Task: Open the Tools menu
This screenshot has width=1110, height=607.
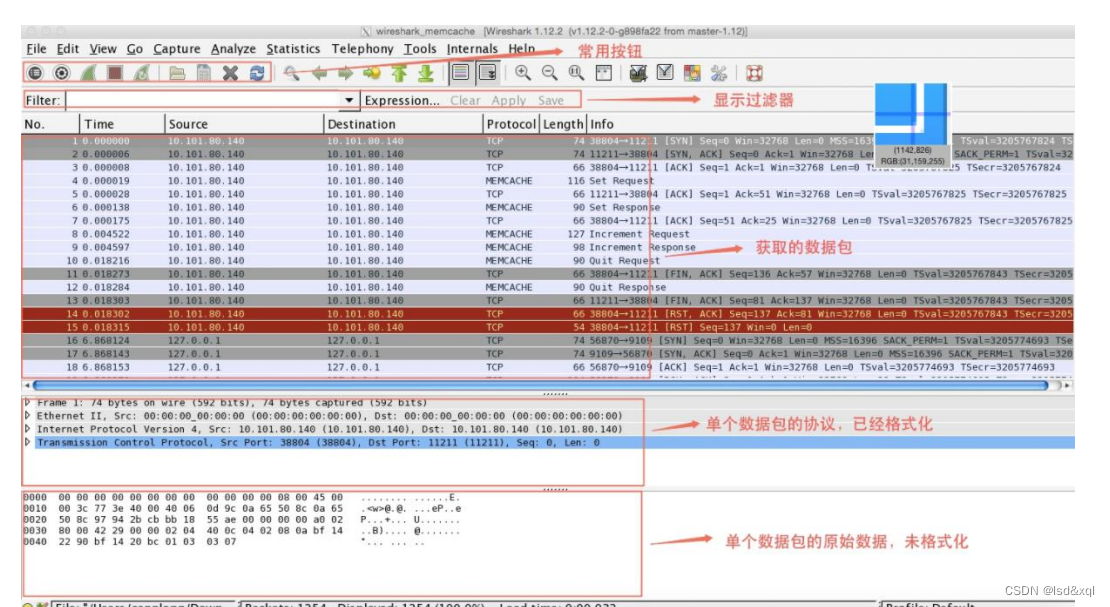Action: [420, 49]
